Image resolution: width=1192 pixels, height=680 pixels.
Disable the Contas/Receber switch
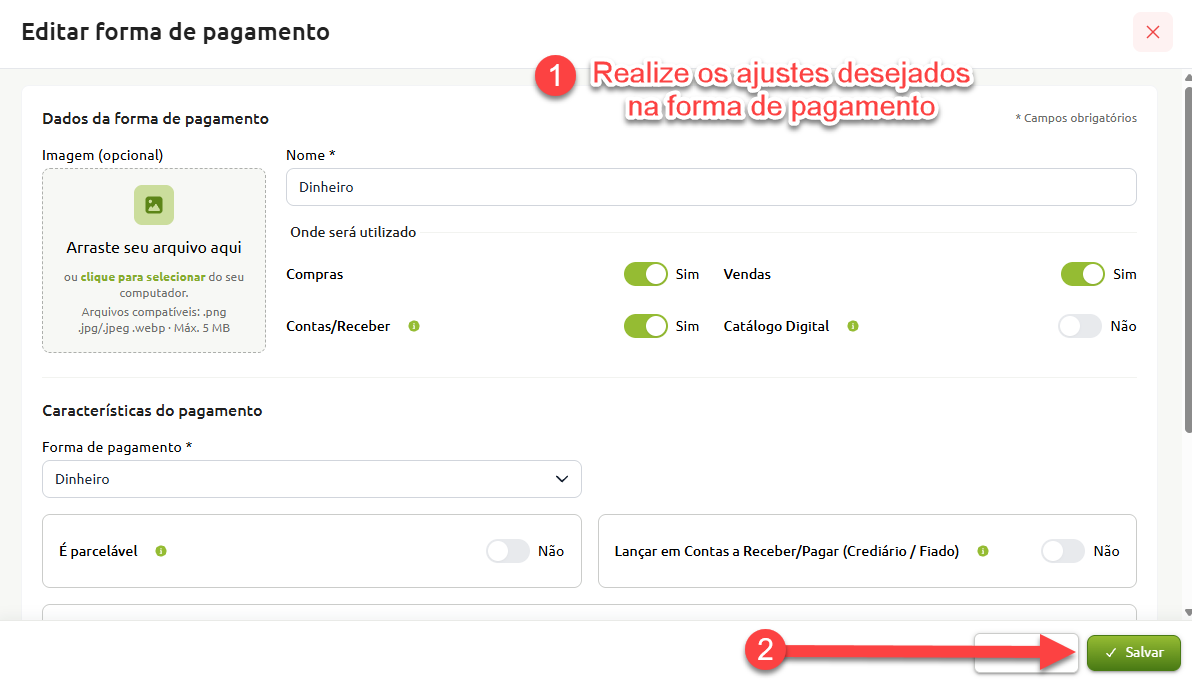[x=645, y=326]
